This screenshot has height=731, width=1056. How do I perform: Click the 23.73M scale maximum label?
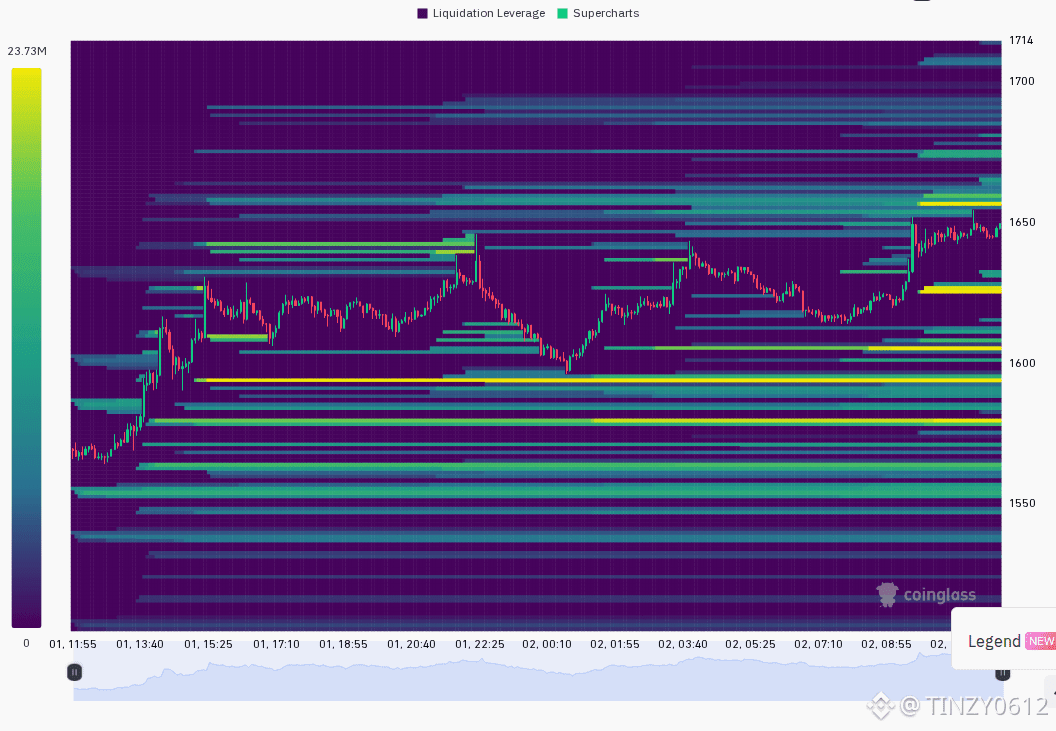[x=27, y=51]
